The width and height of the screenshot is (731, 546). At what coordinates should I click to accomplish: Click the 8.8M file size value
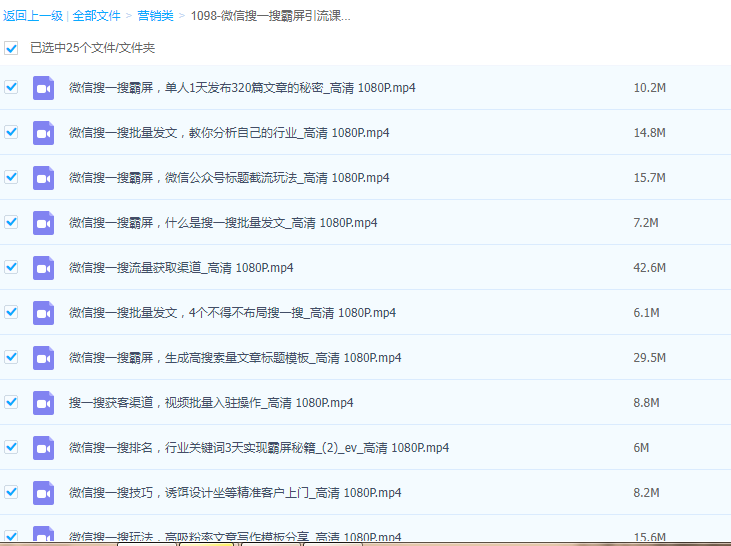pyautogui.click(x=646, y=403)
